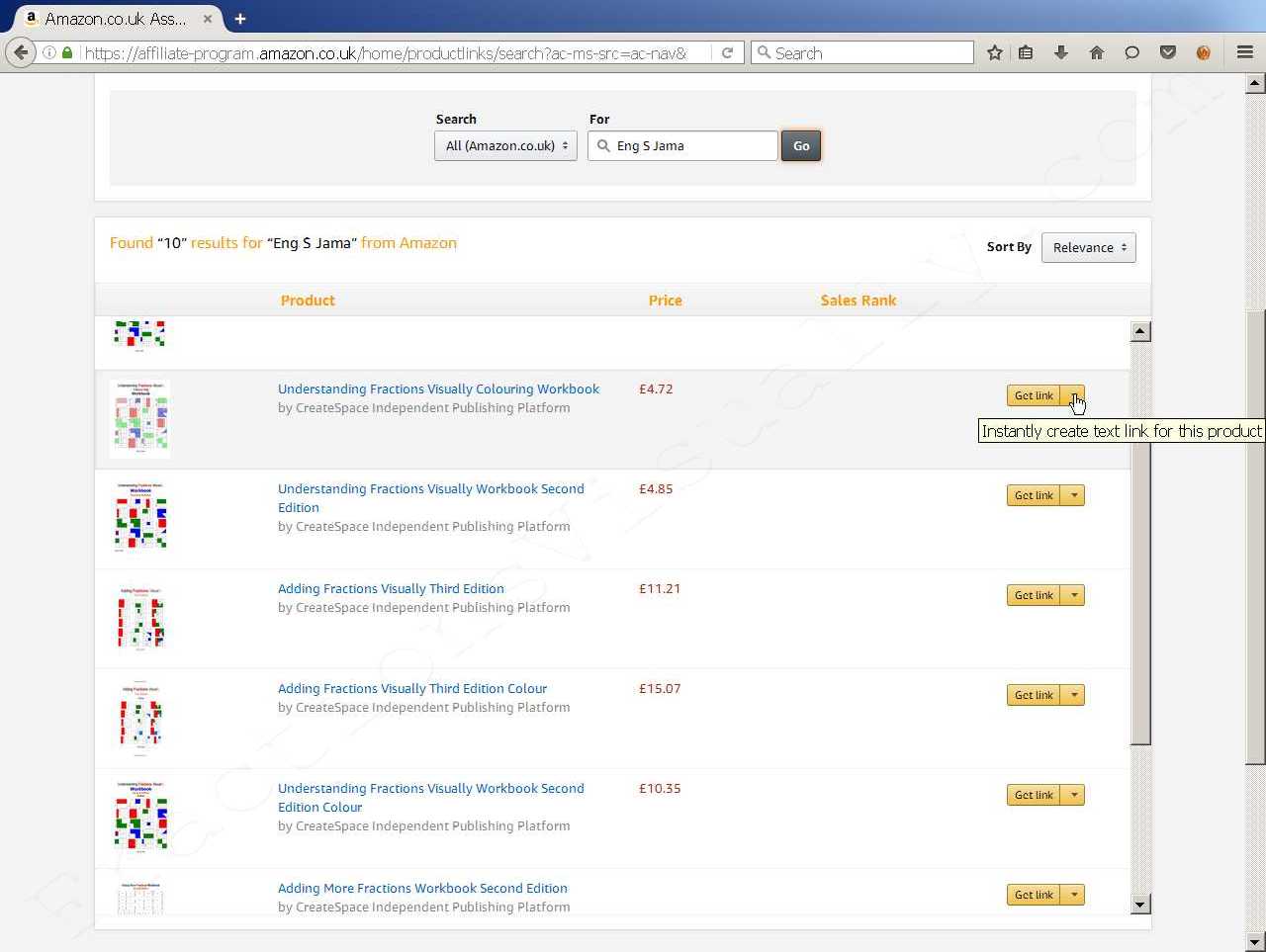Open Understanding Fractions Visually Colouring Workbook link
Screen dimensions: 1266x952
click(x=438, y=389)
